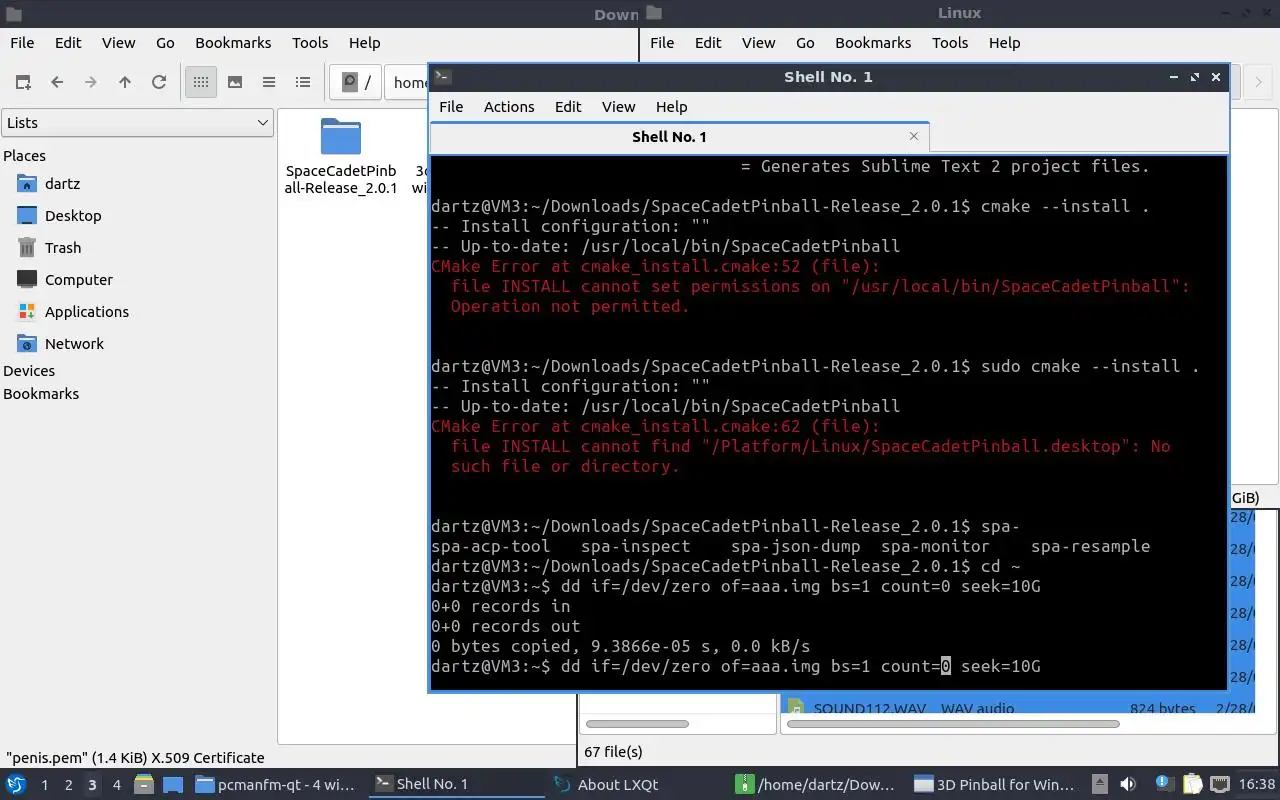Switch to compact list view
This screenshot has width=1280, height=800.
click(x=269, y=82)
